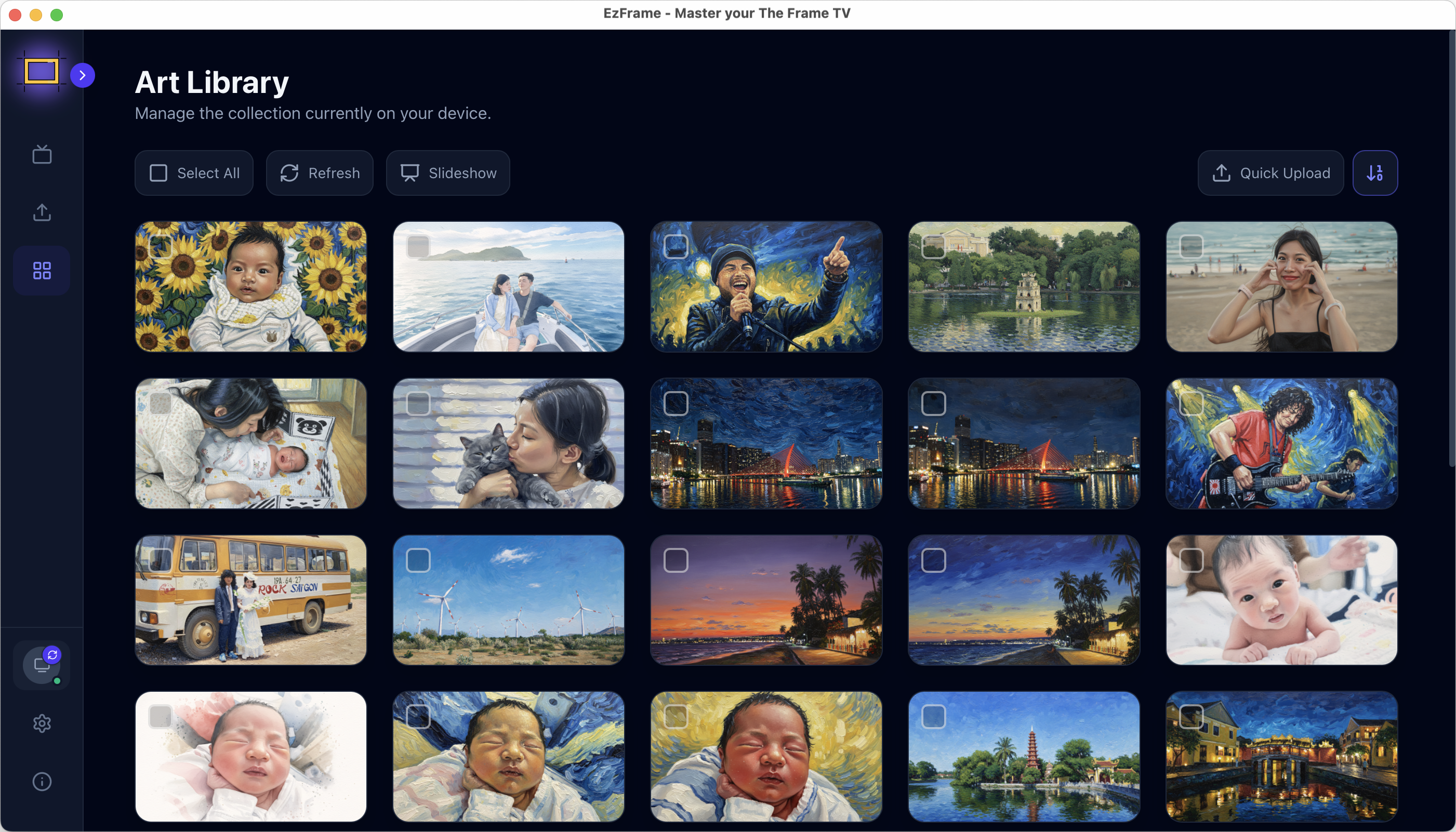1456x832 pixels.
Task: Select the Art Library grid icon in sidebar
Action: [x=41, y=270]
